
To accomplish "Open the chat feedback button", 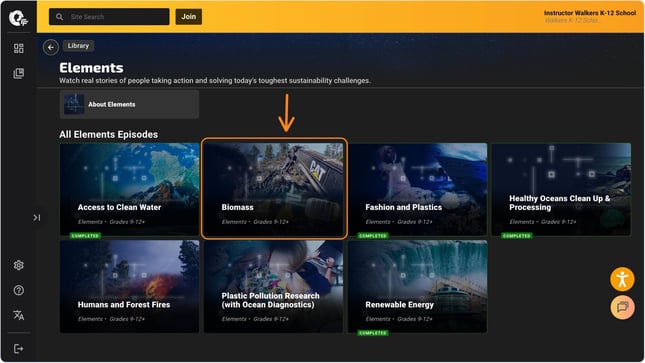I will point(622,307).
